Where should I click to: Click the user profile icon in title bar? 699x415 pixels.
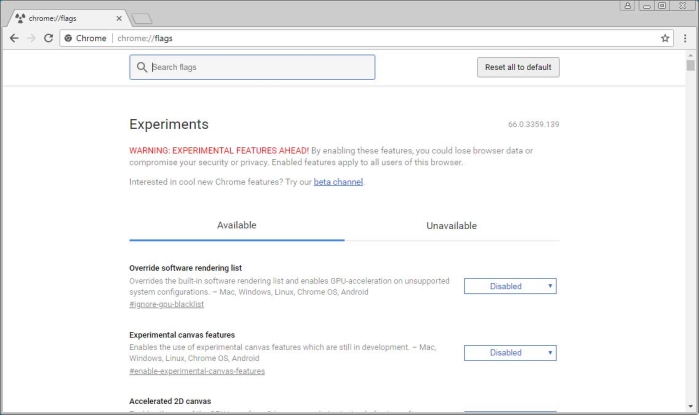[x=627, y=5]
